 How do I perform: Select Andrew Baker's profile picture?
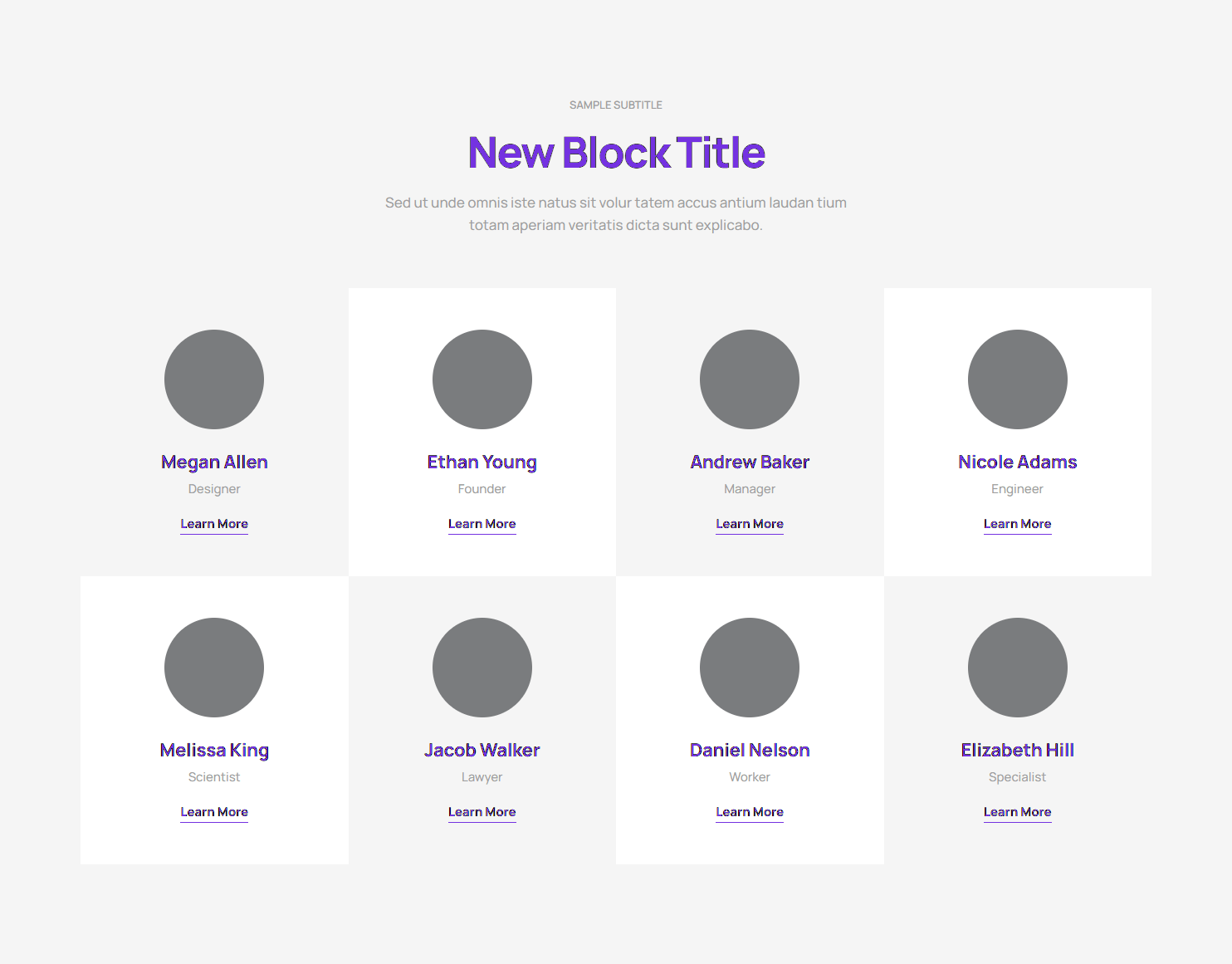tap(750, 379)
